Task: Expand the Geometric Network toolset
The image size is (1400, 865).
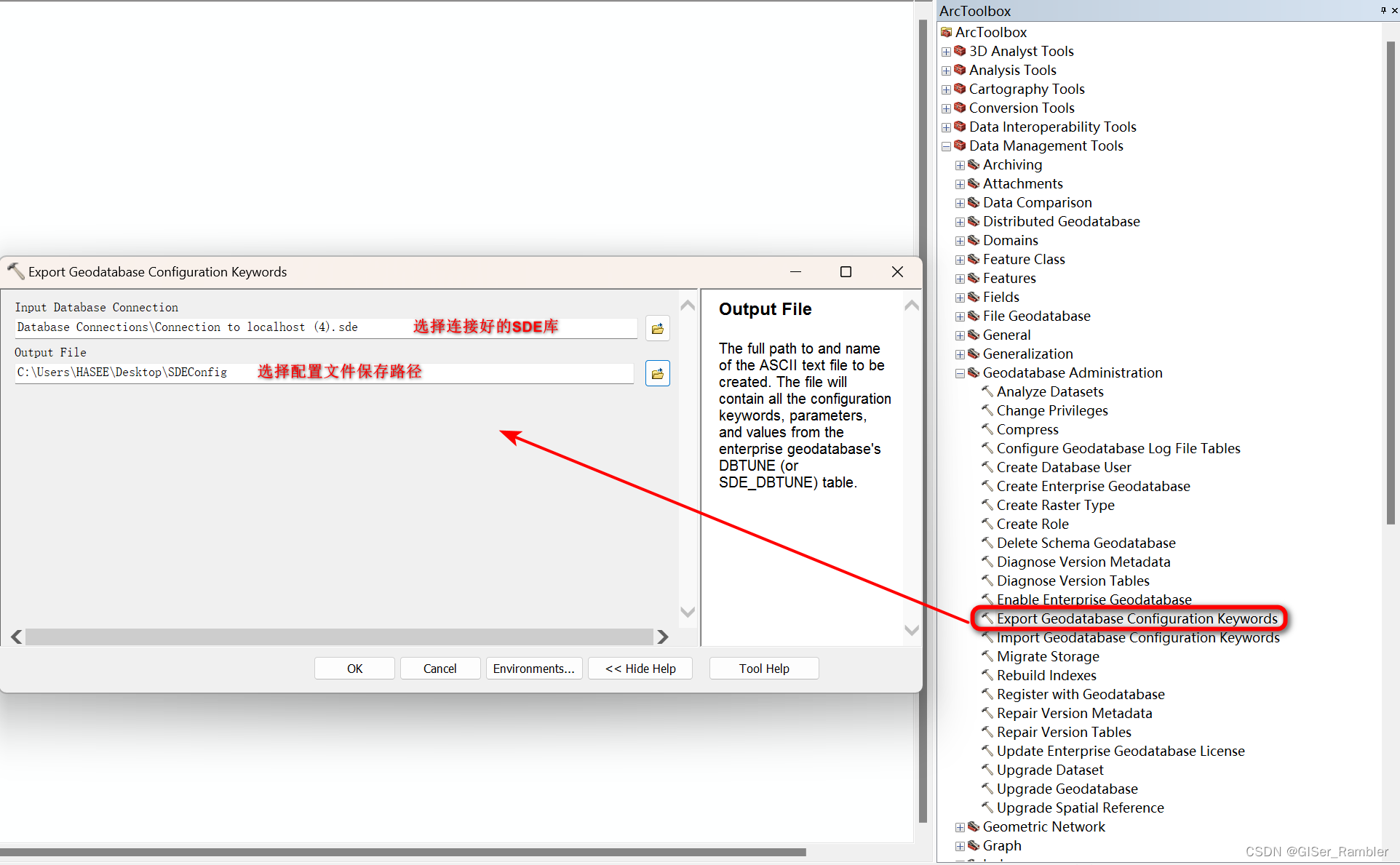Action: click(960, 827)
